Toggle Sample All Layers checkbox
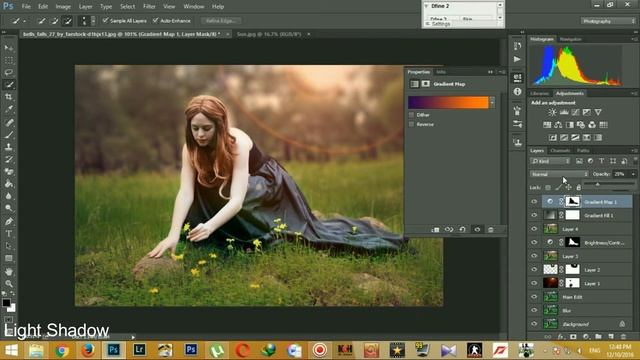 (106, 20)
